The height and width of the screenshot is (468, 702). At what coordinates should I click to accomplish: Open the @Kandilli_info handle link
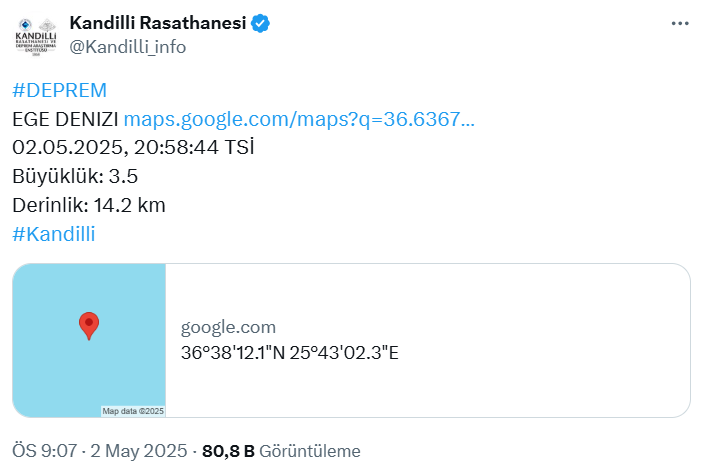click(128, 47)
